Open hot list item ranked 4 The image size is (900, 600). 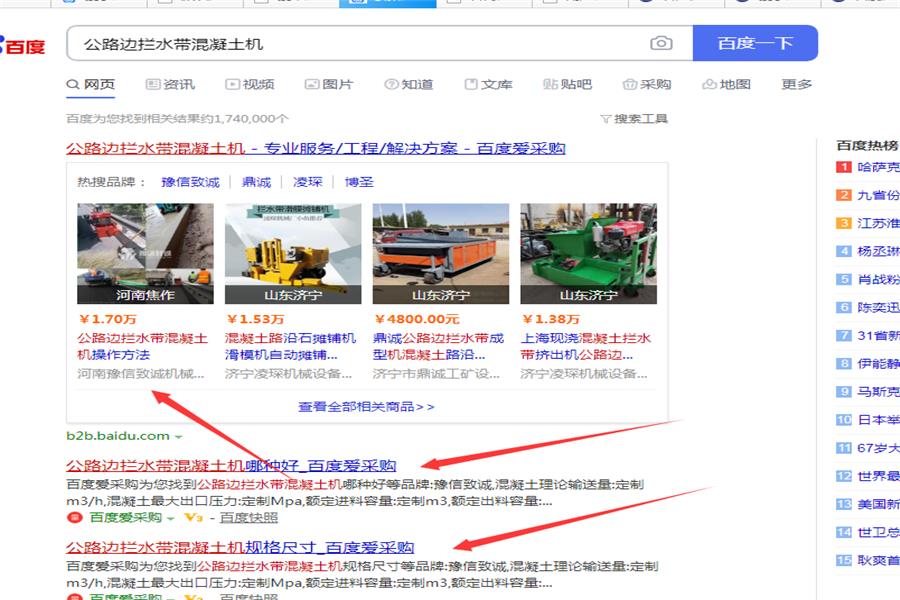(868, 251)
